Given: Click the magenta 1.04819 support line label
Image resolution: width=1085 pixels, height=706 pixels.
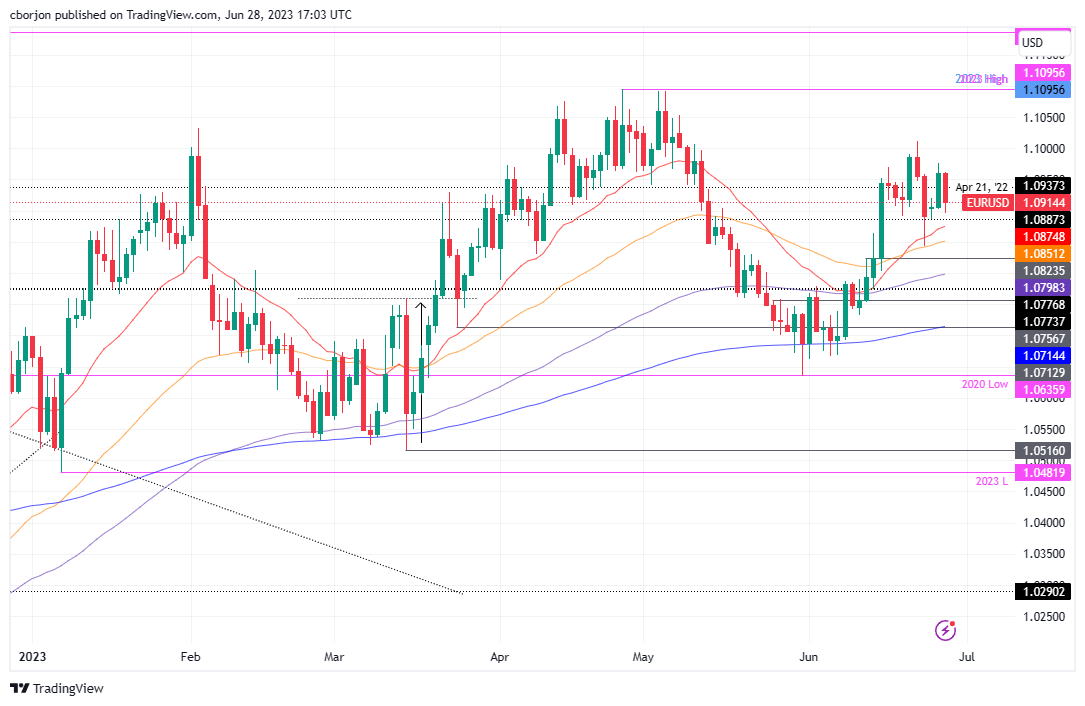Looking at the screenshot, I should (x=1043, y=472).
